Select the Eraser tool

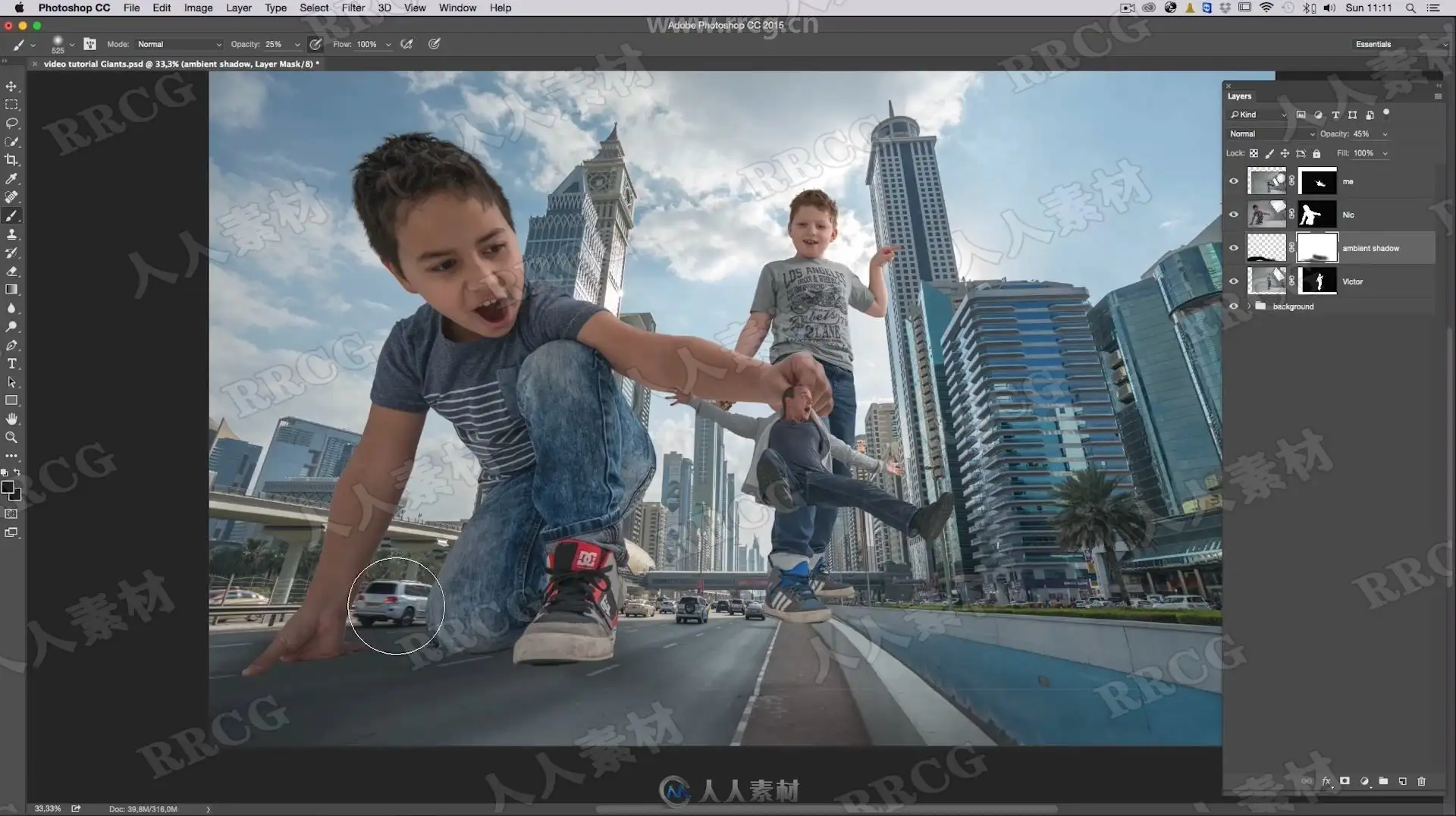coord(11,271)
